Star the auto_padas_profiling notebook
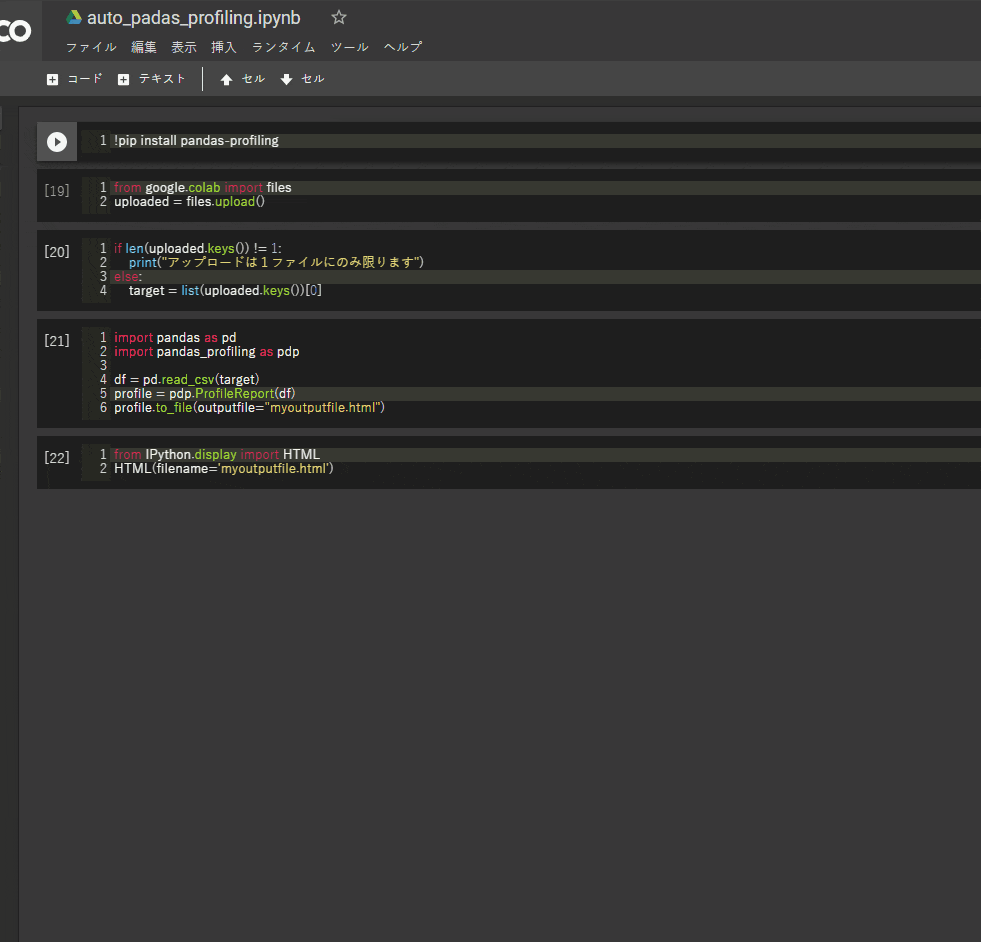981x942 pixels. pyautogui.click(x=338, y=17)
